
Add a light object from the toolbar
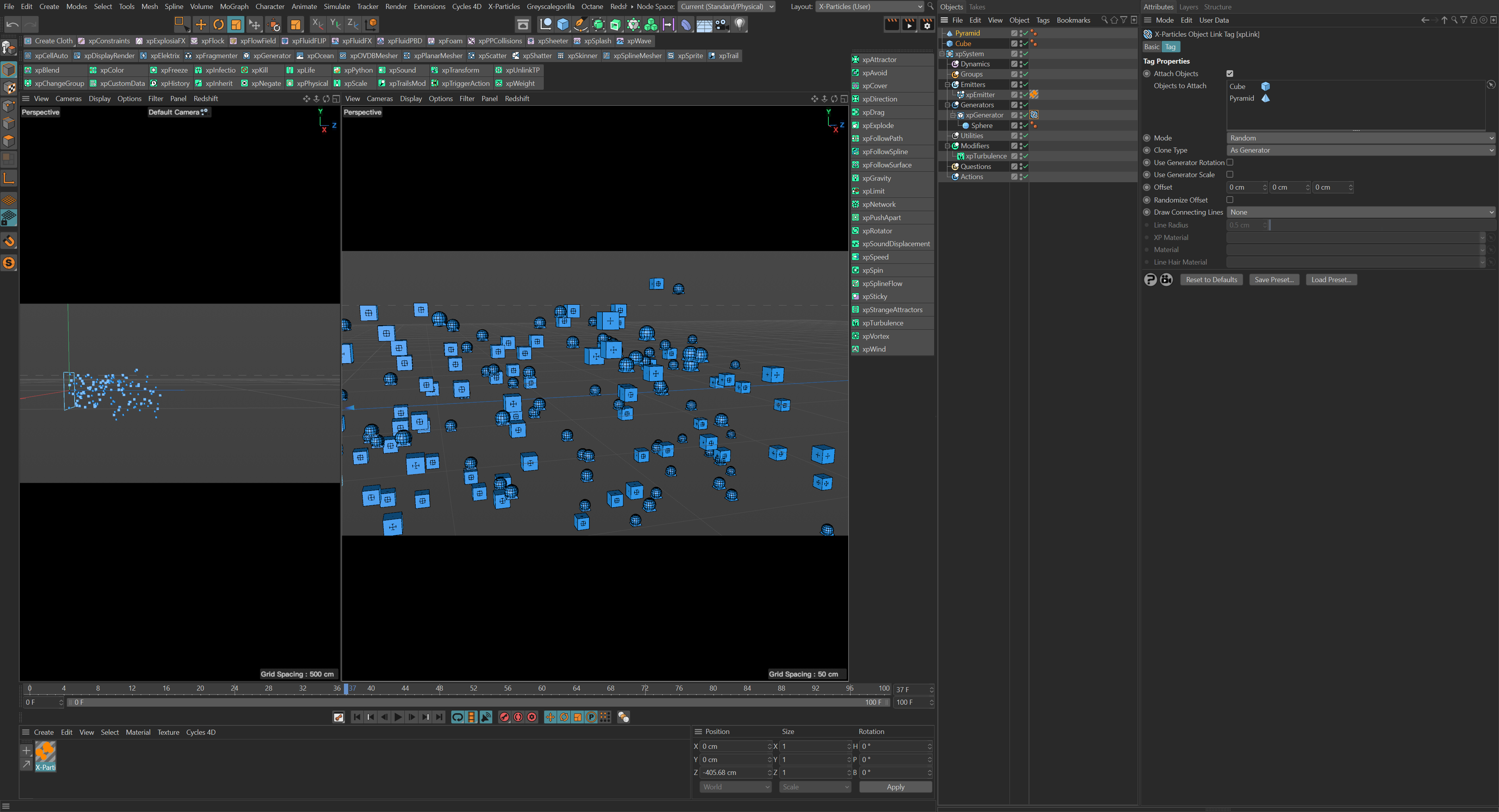coord(740,24)
